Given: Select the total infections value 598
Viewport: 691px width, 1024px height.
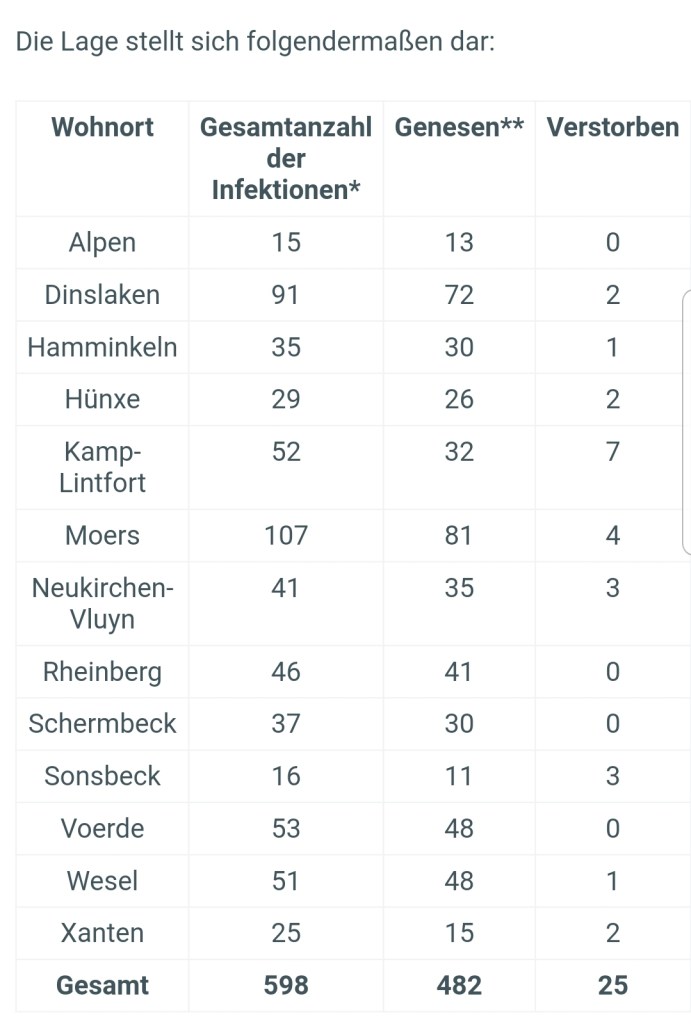Looking at the screenshot, I should click(286, 985).
